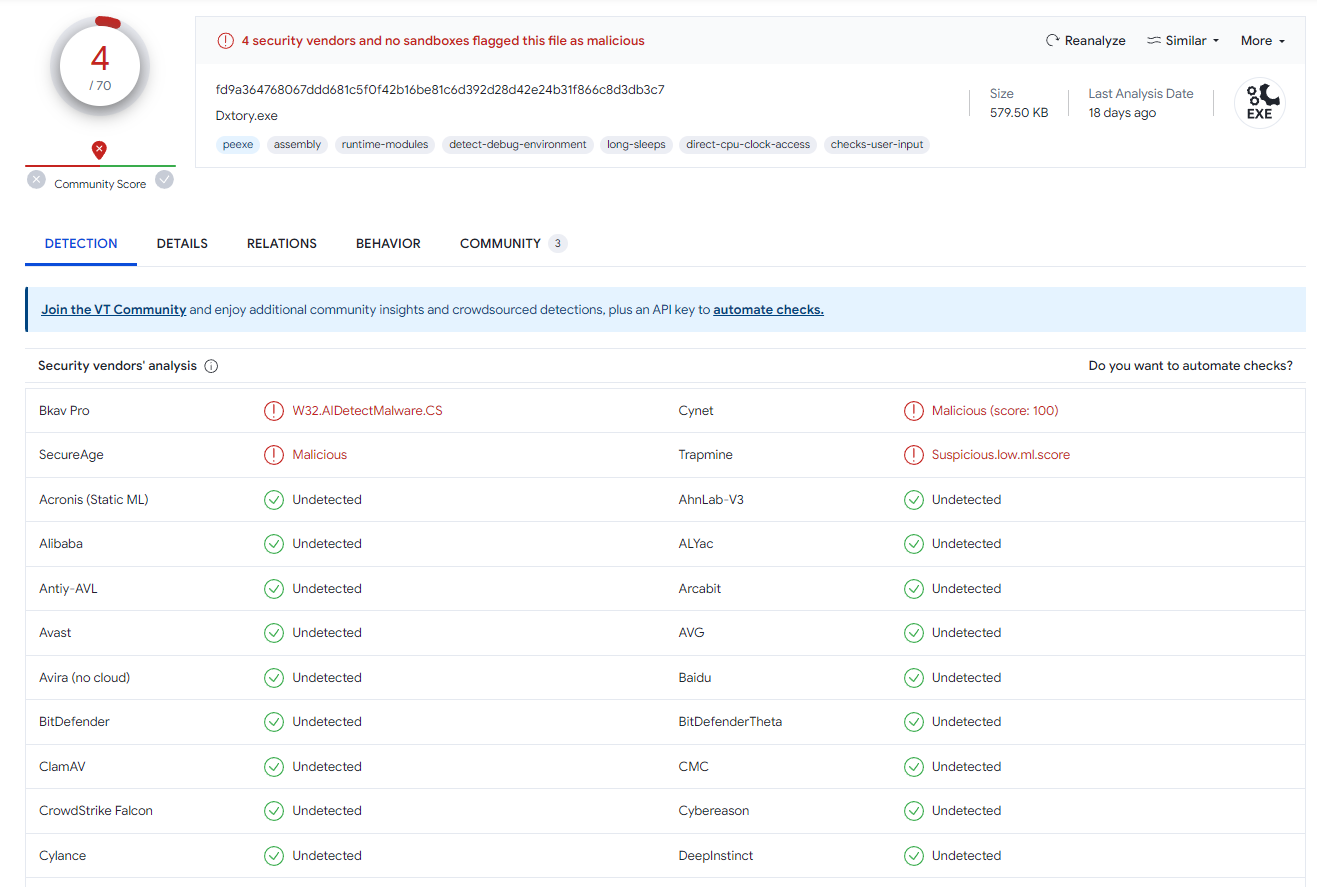The height and width of the screenshot is (887, 1317).
Task: Click the '4 security vendors' flagged-malicious message
Action: pos(443,41)
